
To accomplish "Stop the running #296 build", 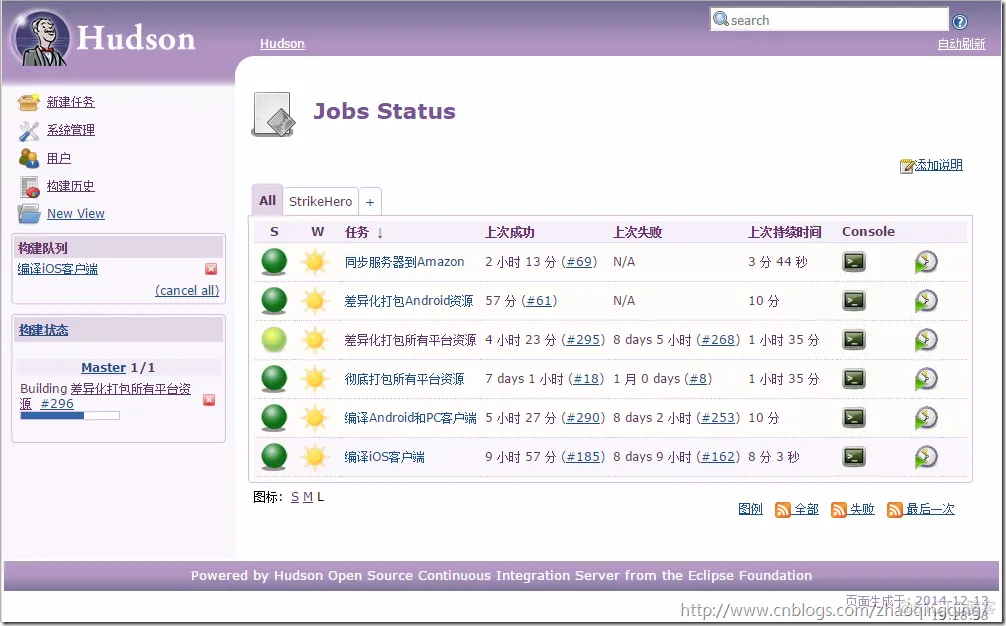I will (x=209, y=400).
